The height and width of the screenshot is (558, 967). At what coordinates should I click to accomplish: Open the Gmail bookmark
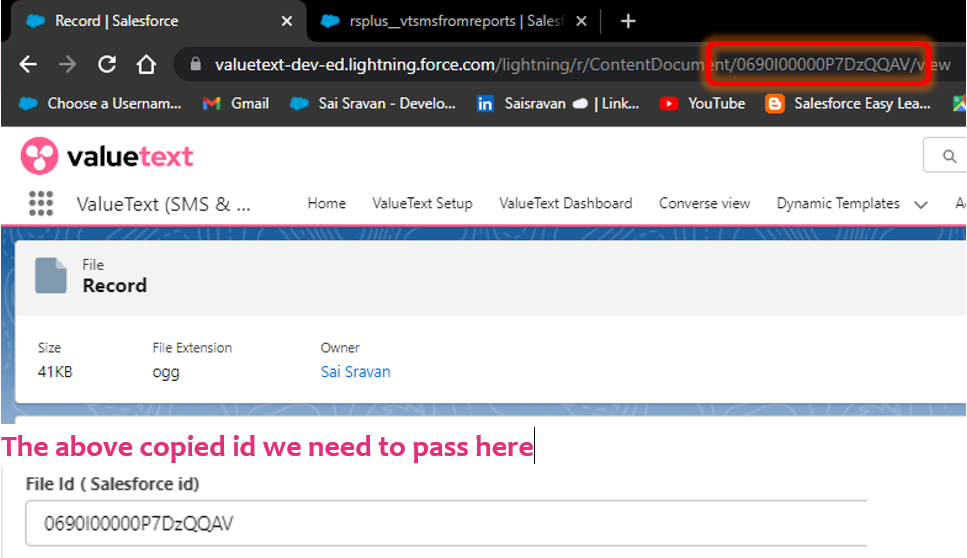(236, 103)
